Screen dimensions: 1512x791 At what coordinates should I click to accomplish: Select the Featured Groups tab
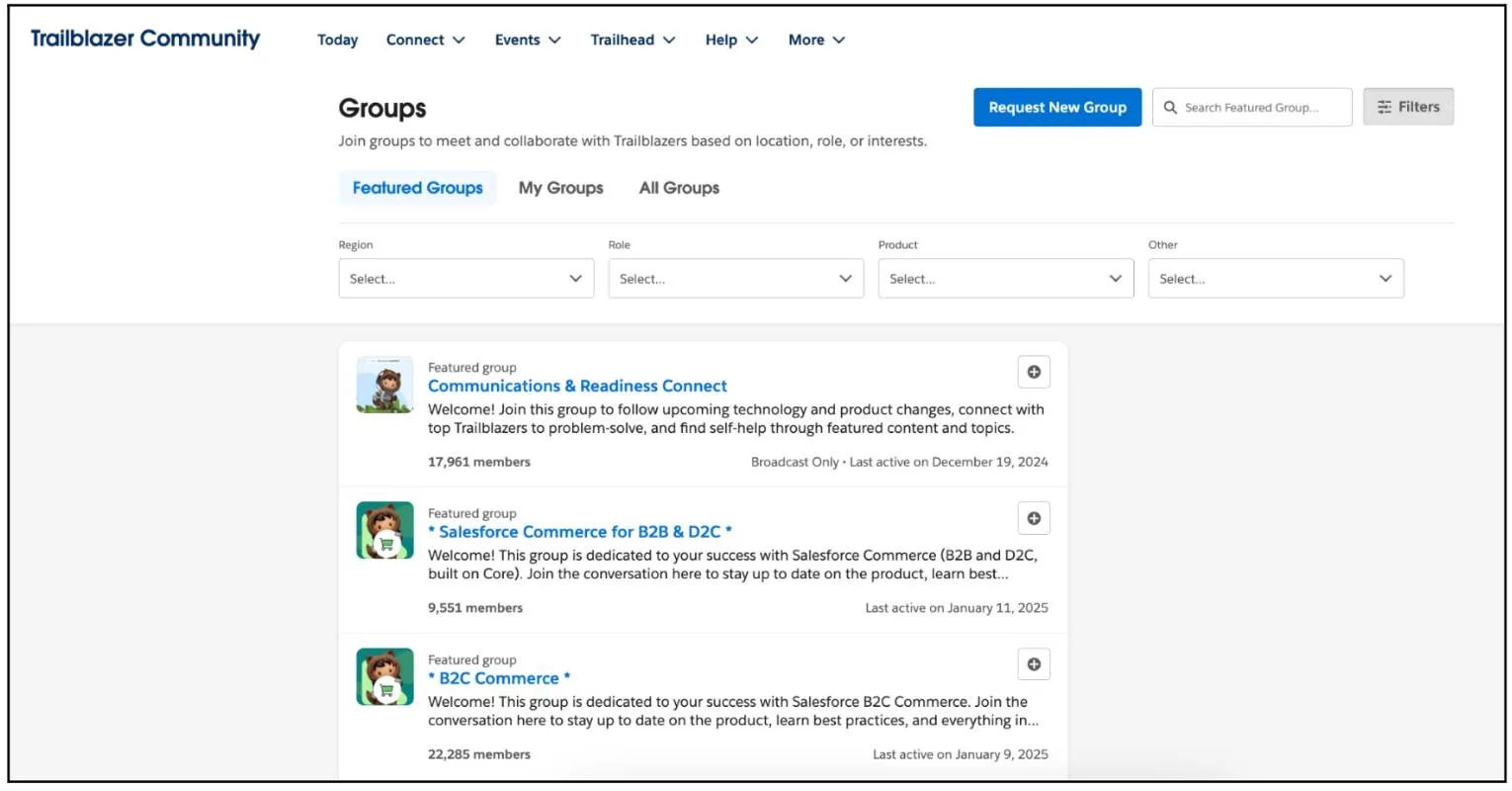[418, 188]
